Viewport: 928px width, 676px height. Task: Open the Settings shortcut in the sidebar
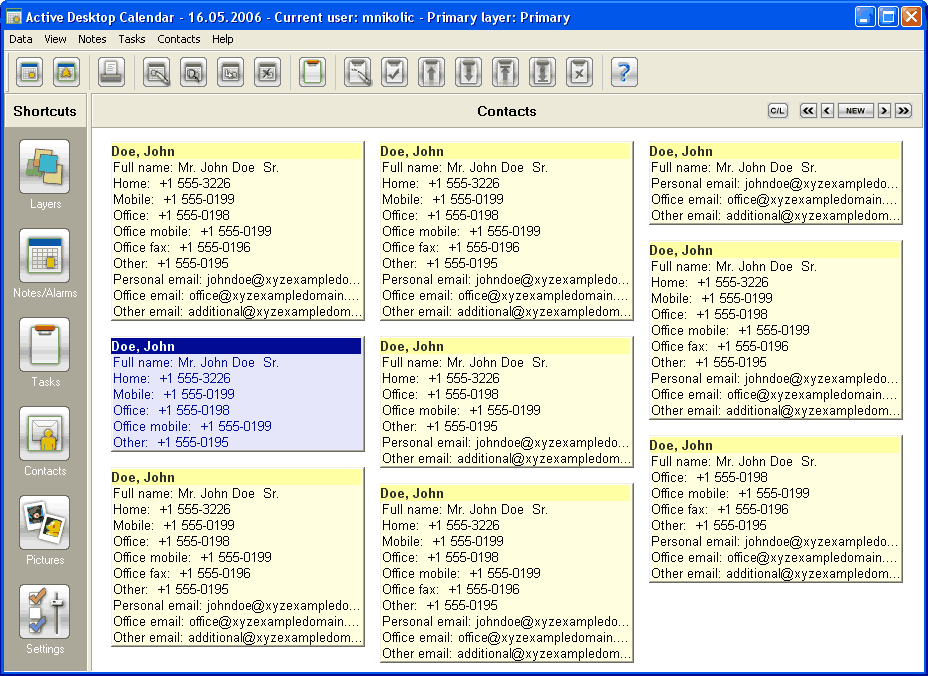click(44, 612)
